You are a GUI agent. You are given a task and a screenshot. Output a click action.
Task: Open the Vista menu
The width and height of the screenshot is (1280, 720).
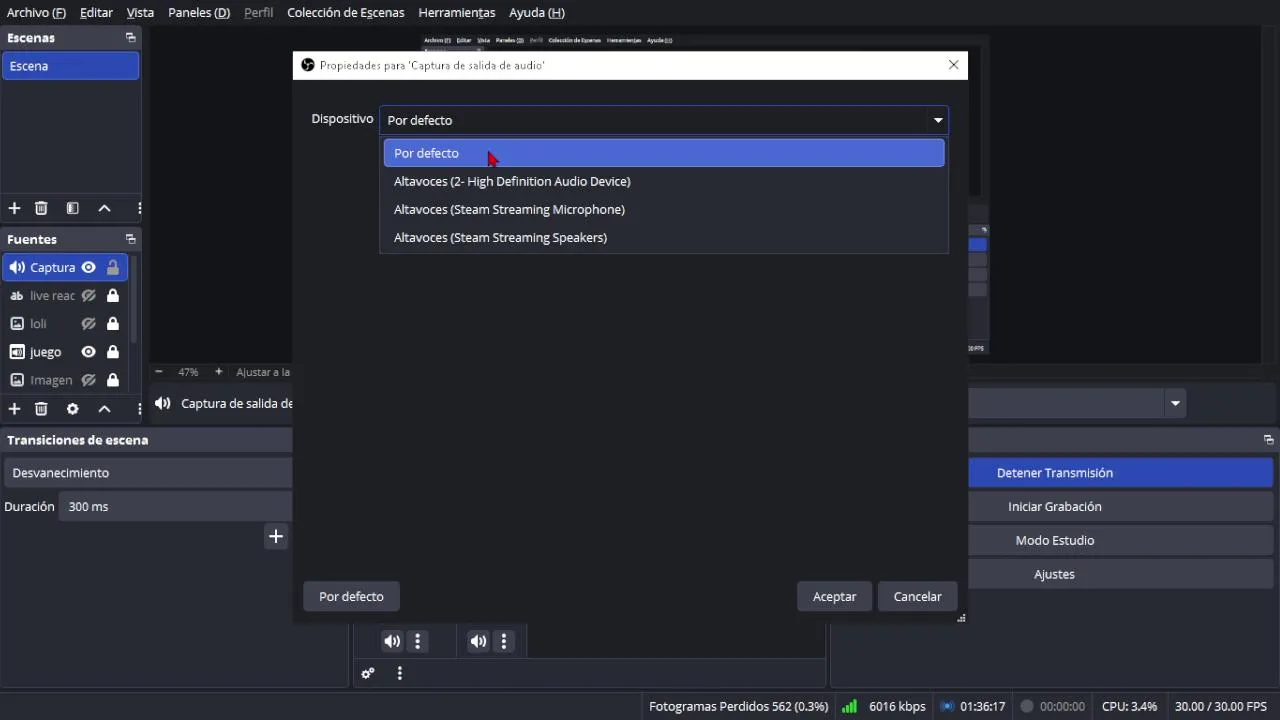point(140,12)
